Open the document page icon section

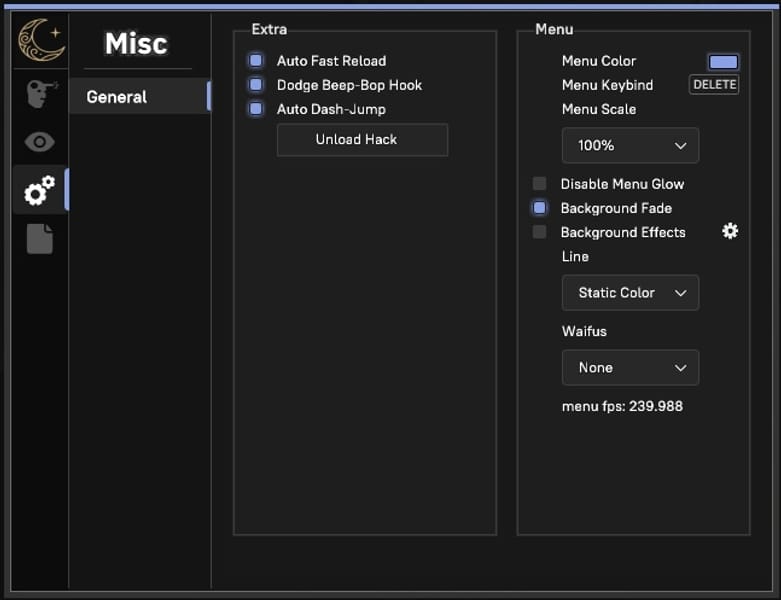click(x=39, y=239)
